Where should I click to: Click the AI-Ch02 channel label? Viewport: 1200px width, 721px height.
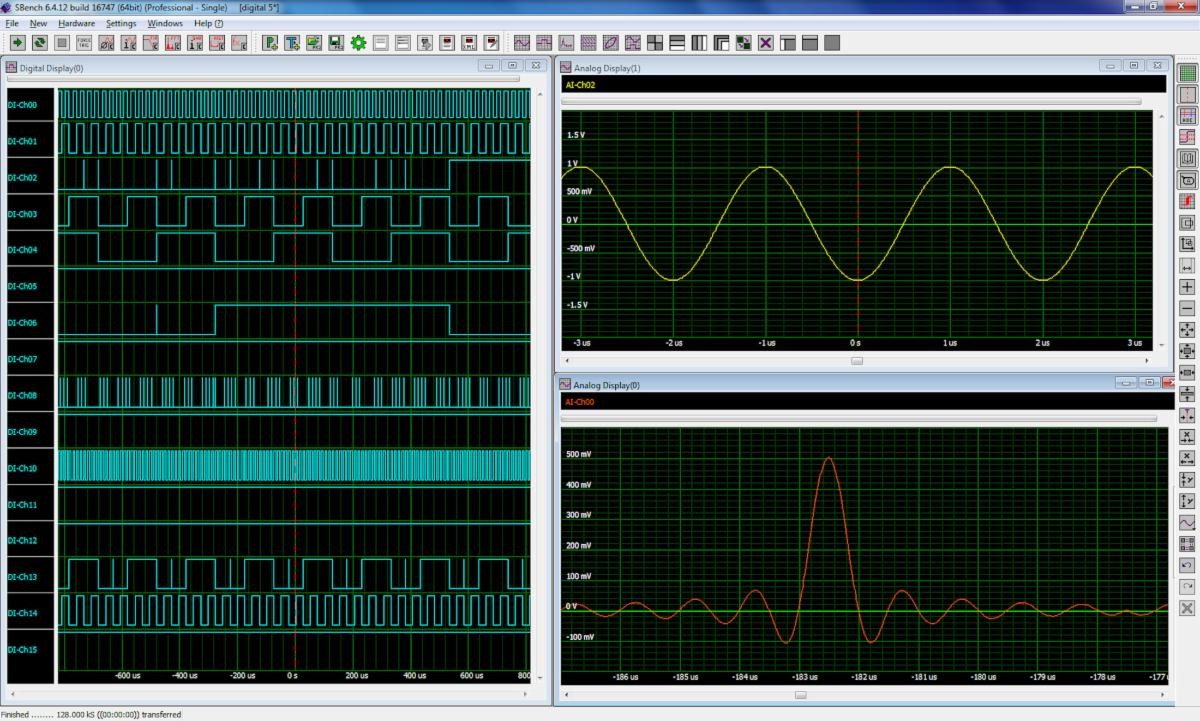[x=581, y=85]
